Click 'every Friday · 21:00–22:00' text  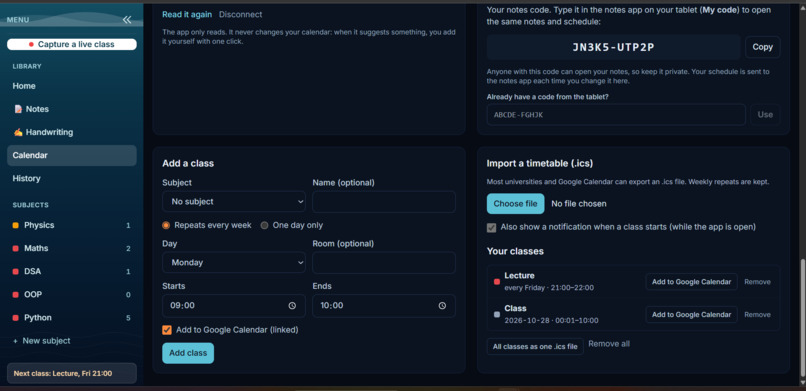[x=549, y=288]
